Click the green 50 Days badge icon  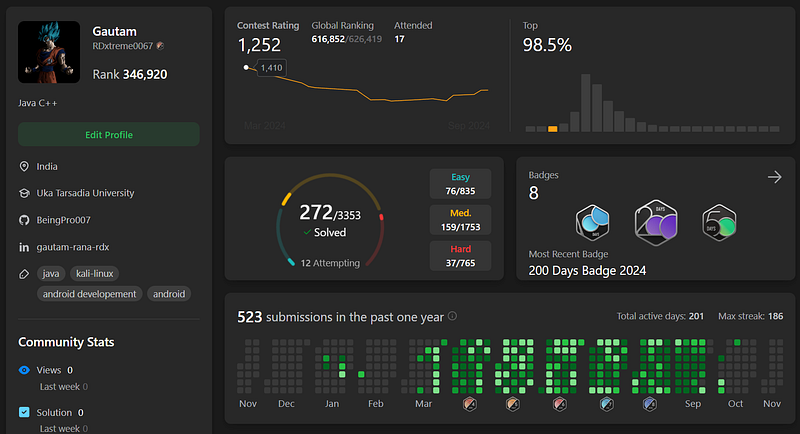coord(719,222)
